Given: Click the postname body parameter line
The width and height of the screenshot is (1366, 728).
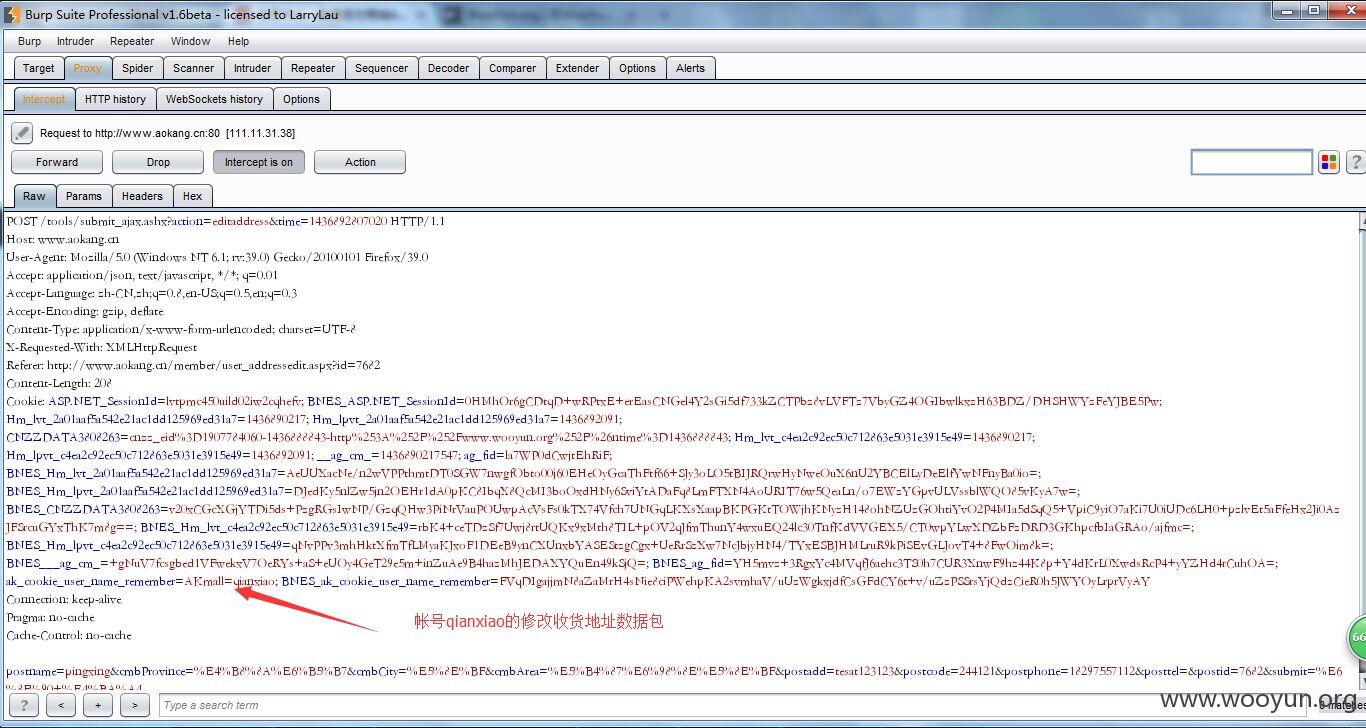Looking at the screenshot, I should click(x=675, y=671).
